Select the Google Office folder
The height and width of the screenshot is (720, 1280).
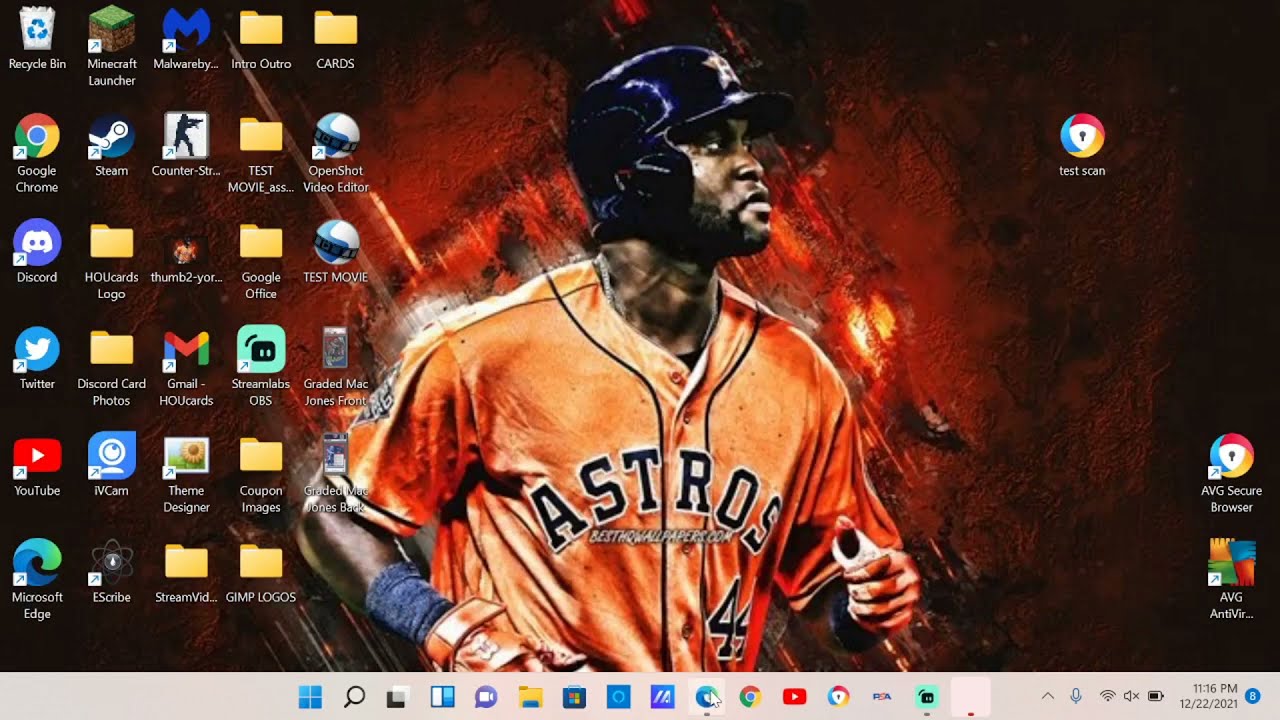pos(261,260)
